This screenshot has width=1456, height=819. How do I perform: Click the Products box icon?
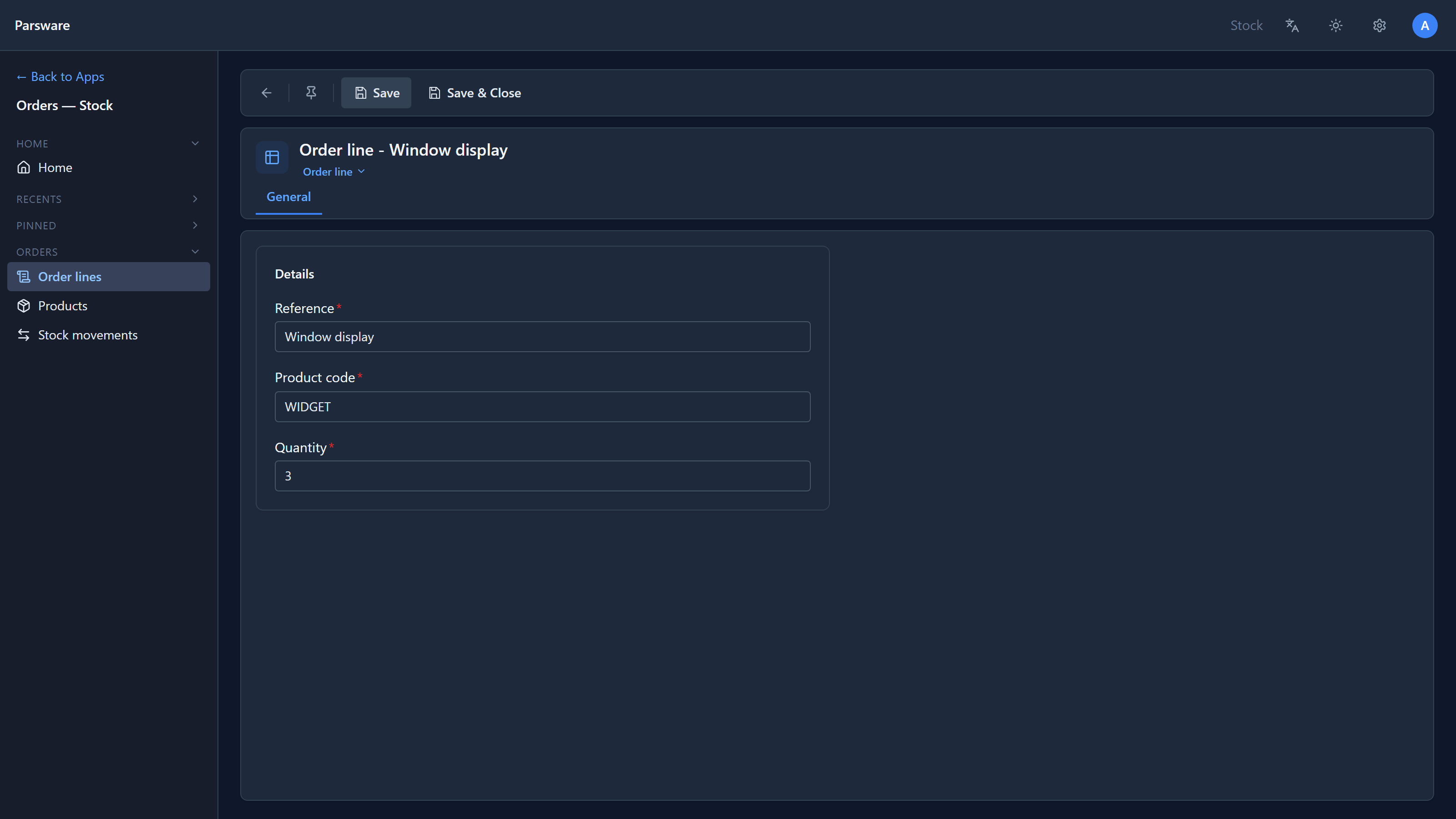click(x=24, y=306)
